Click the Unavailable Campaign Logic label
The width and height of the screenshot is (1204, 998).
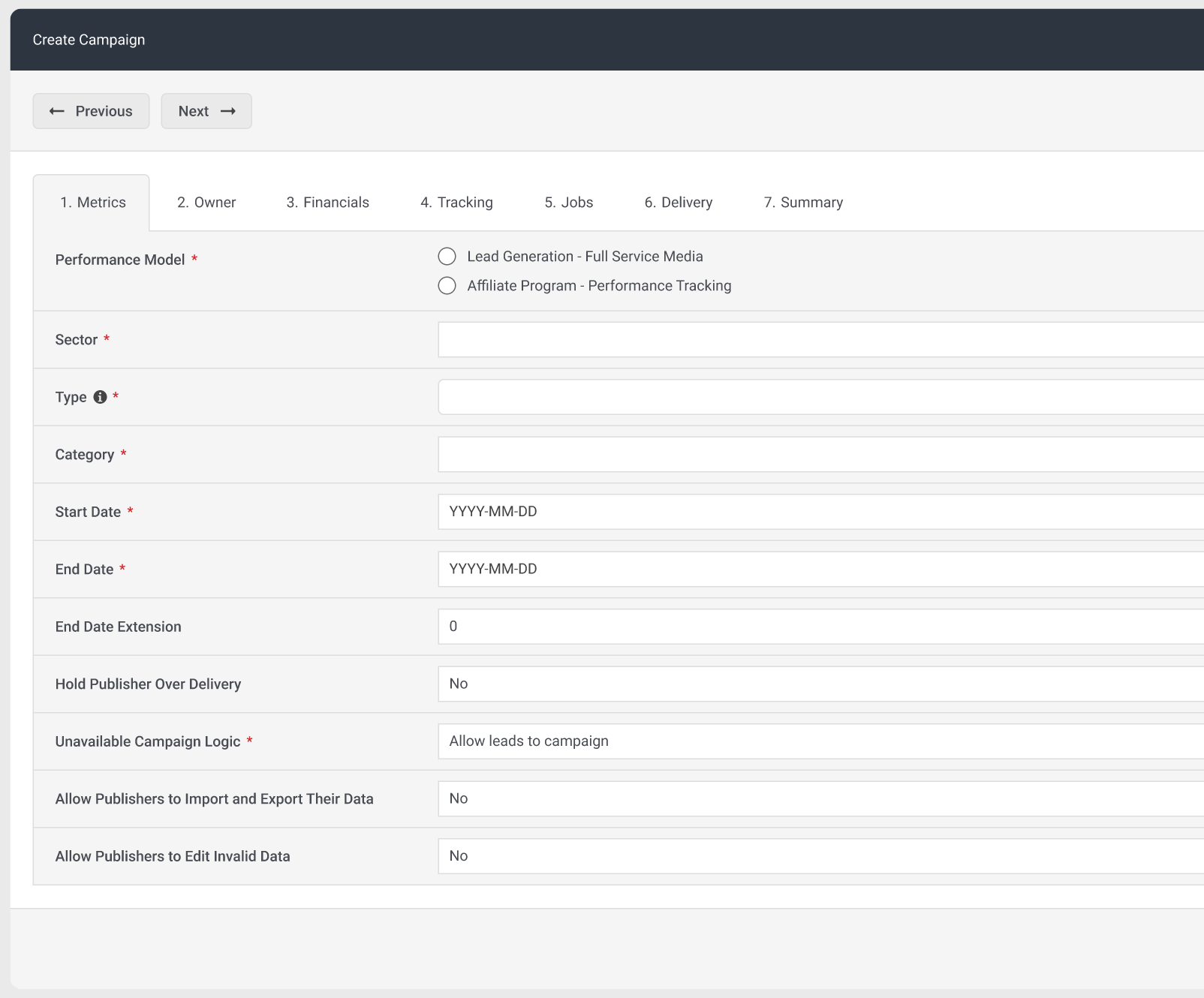click(148, 741)
